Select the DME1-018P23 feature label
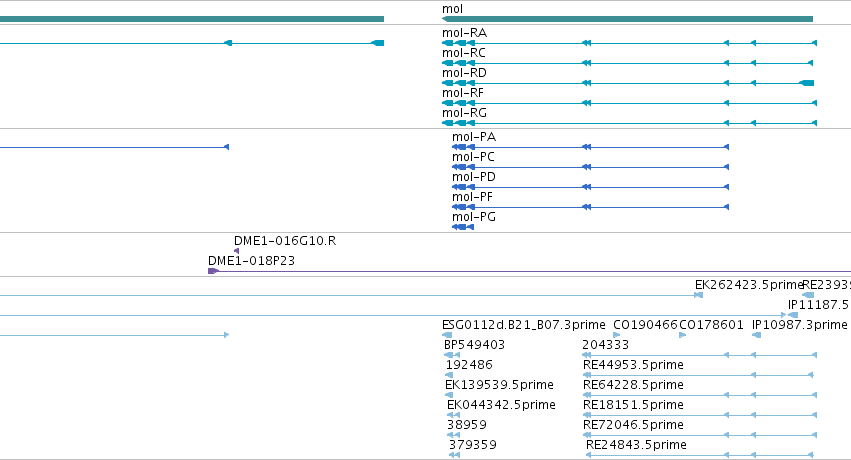 251,261
